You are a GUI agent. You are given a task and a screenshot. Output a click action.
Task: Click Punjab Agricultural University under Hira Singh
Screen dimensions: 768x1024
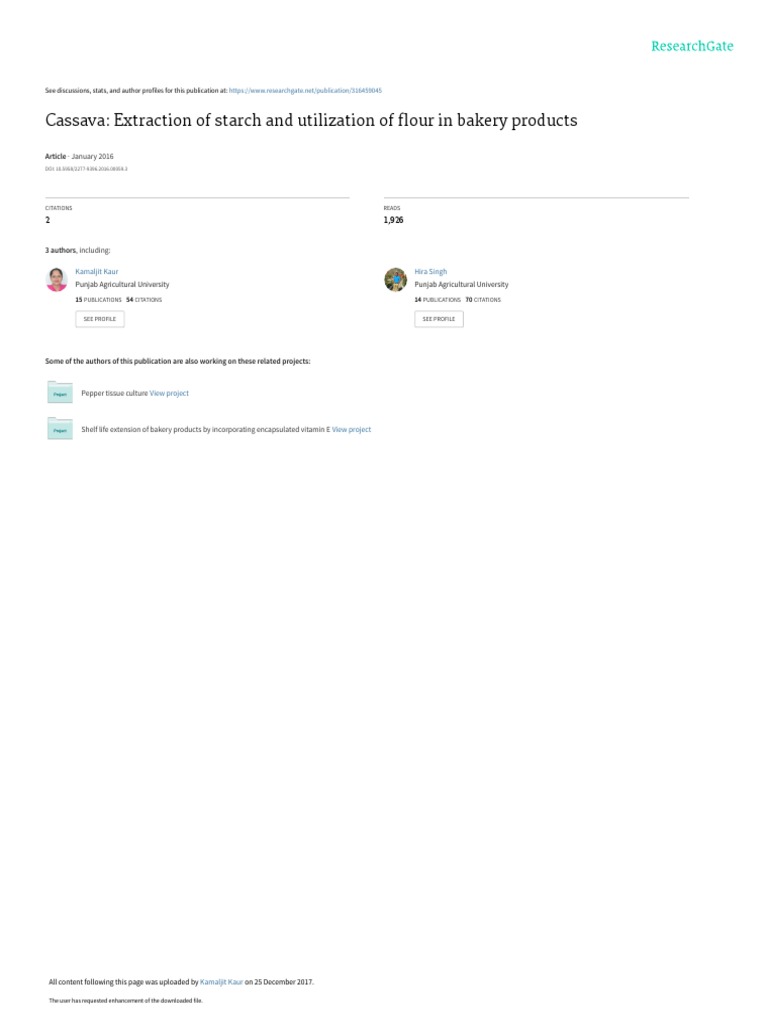[x=462, y=285]
